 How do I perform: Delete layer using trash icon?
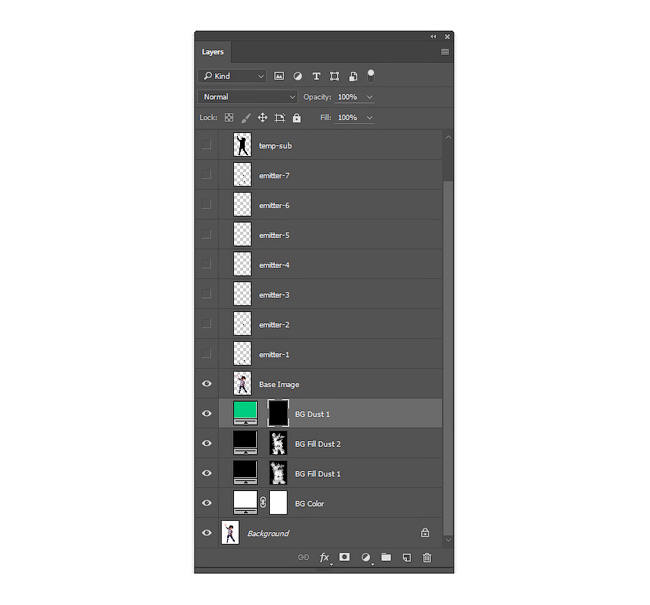pos(427,558)
